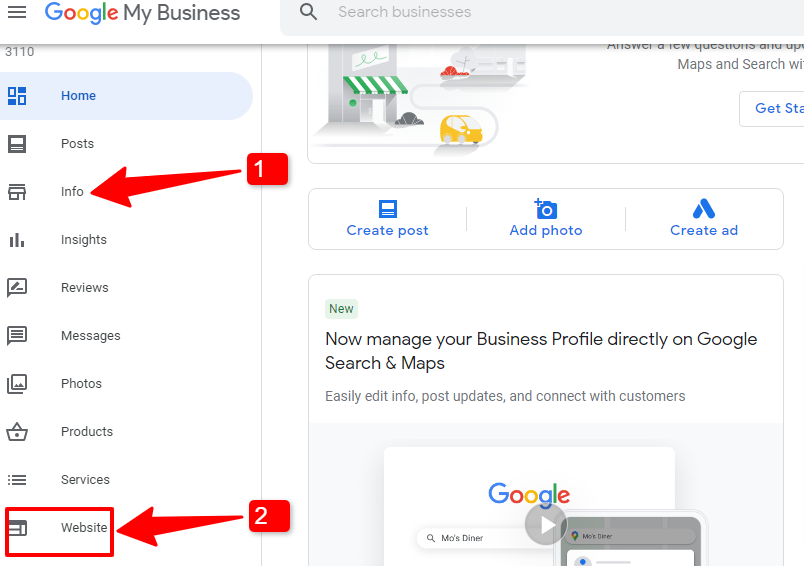
Task: Click the Google logo in video preview
Action: [529, 494]
